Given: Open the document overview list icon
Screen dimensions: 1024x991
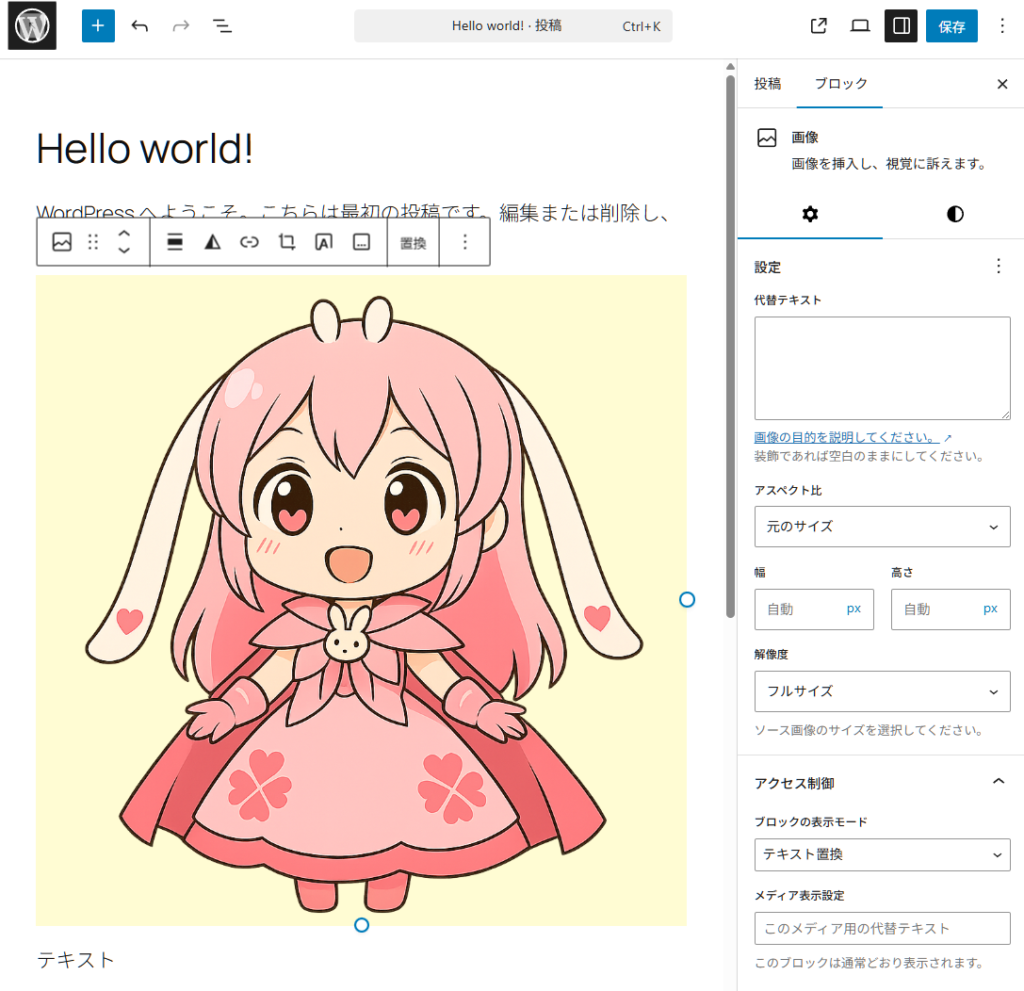Looking at the screenshot, I should [x=222, y=26].
